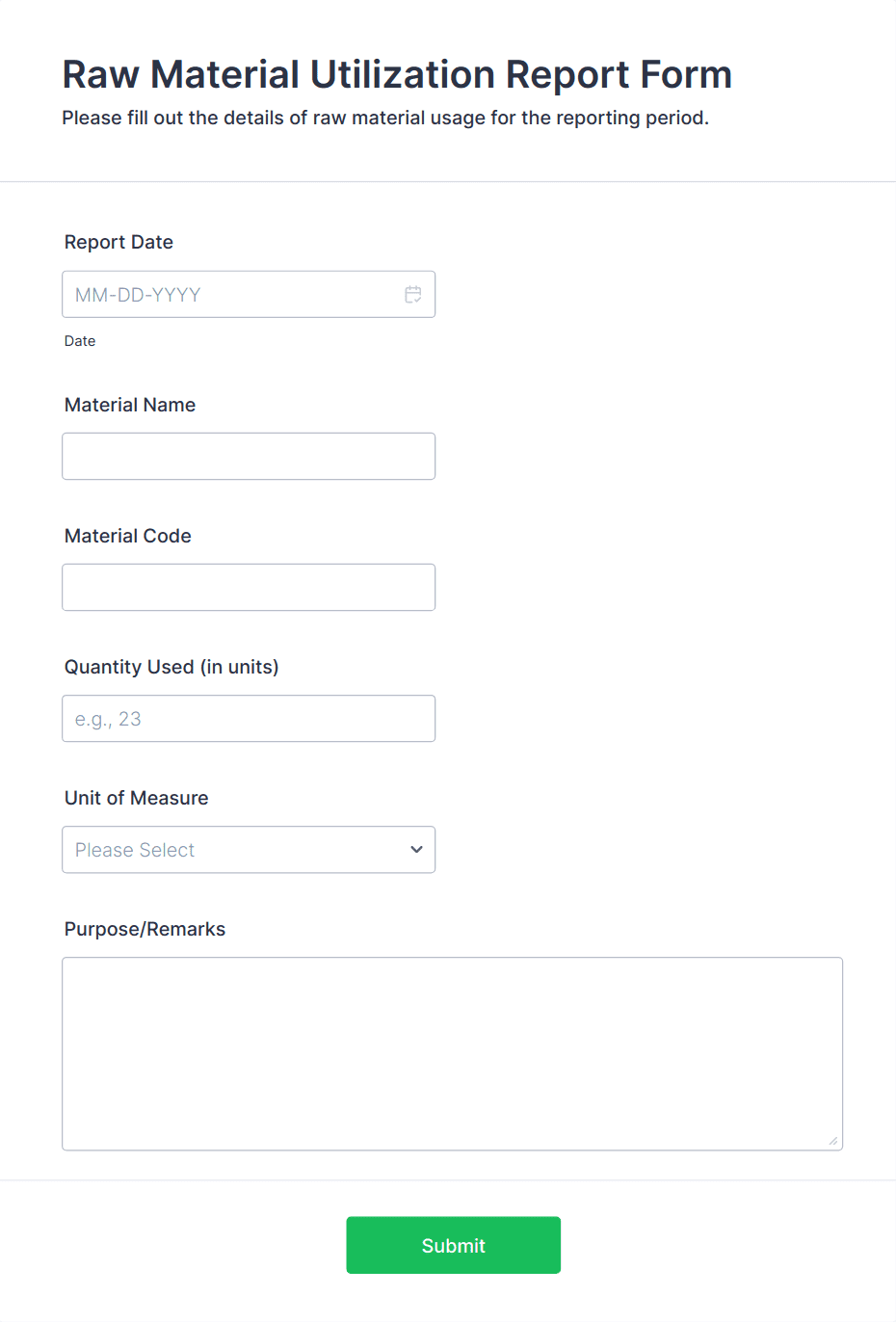Click the Quantity Used (in units) label

pyautogui.click(x=171, y=667)
